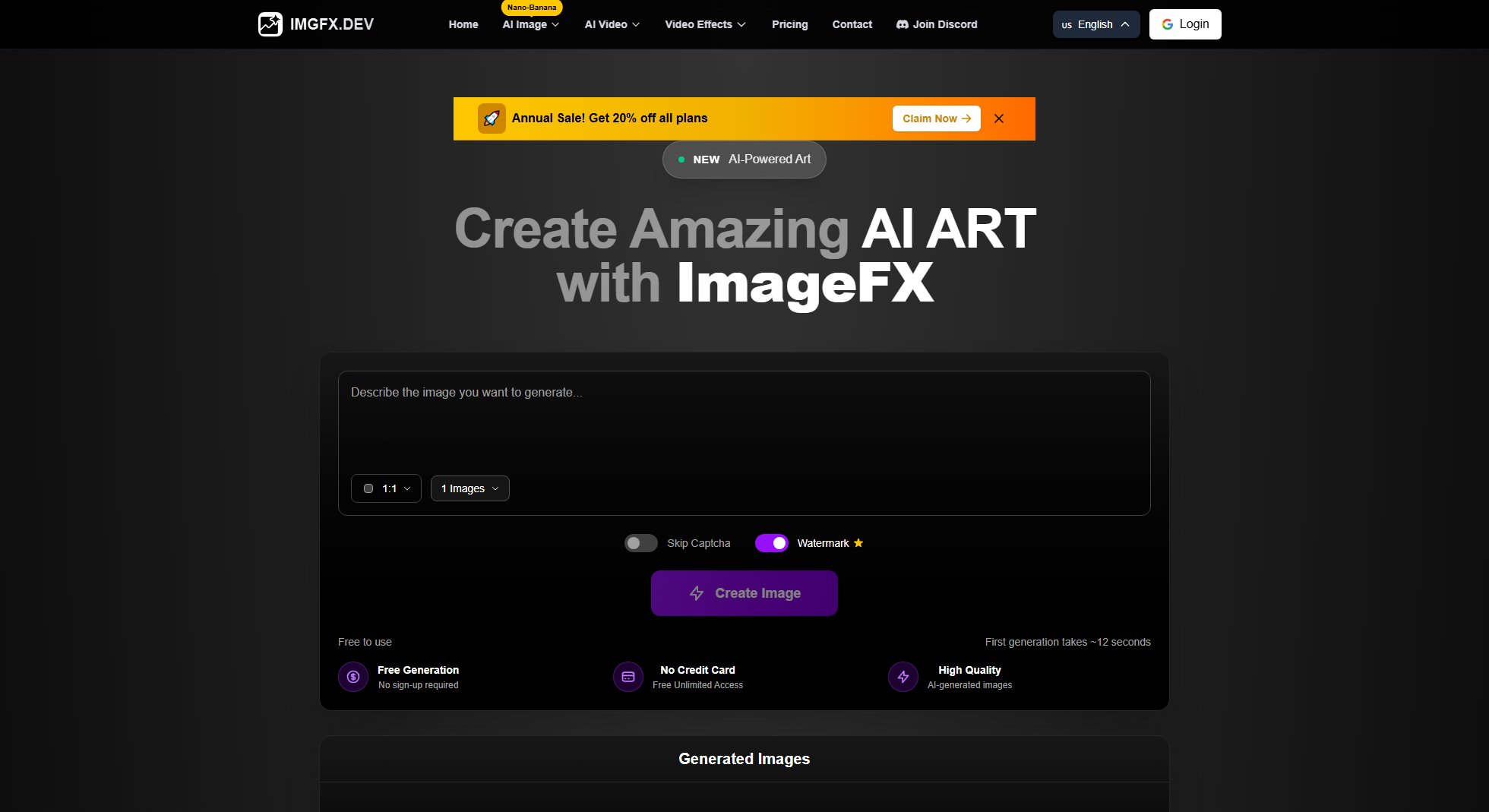
Task: Open the English language selector
Action: click(1096, 24)
